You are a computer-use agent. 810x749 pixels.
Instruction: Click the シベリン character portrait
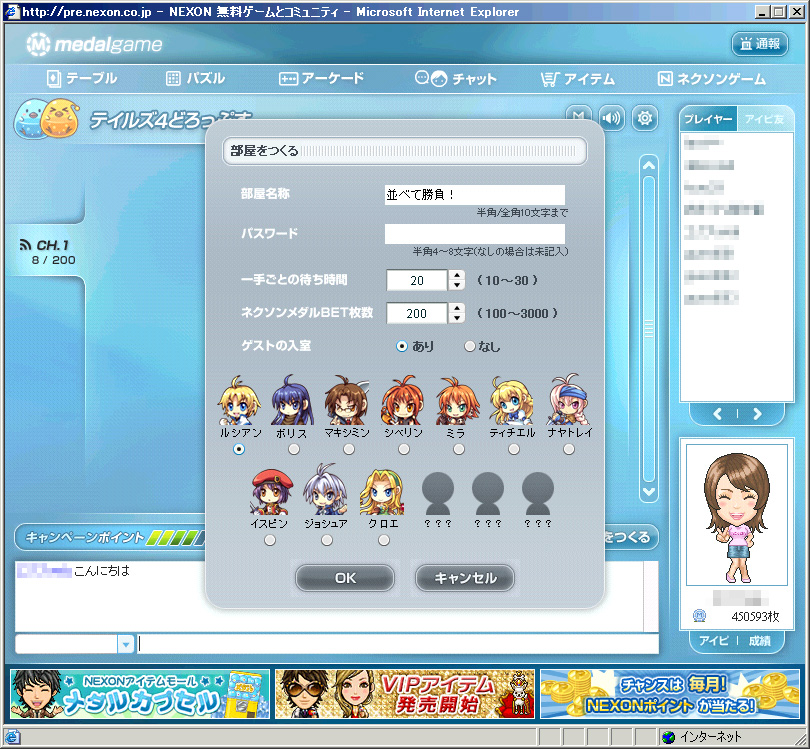pos(402,400)
